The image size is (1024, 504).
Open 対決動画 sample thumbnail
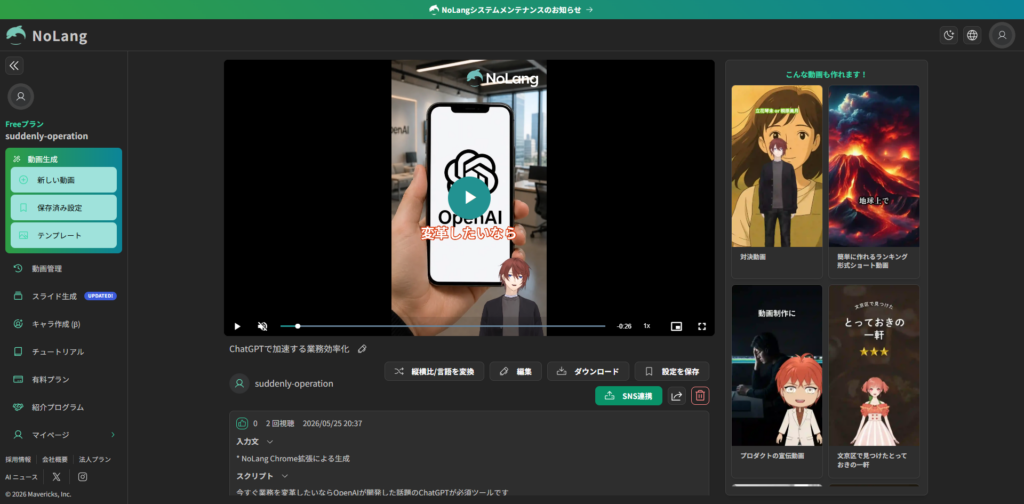(777, 166)
